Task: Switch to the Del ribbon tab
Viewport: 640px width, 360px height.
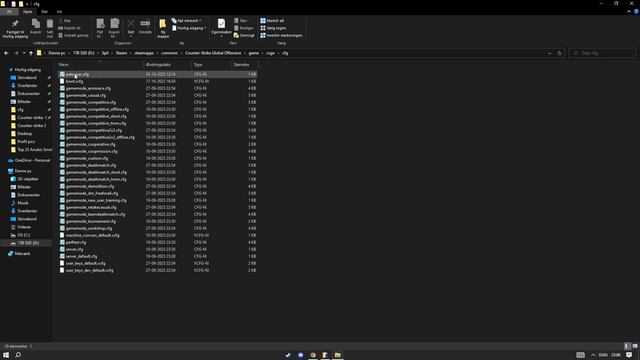Action: tap(44, 12)
